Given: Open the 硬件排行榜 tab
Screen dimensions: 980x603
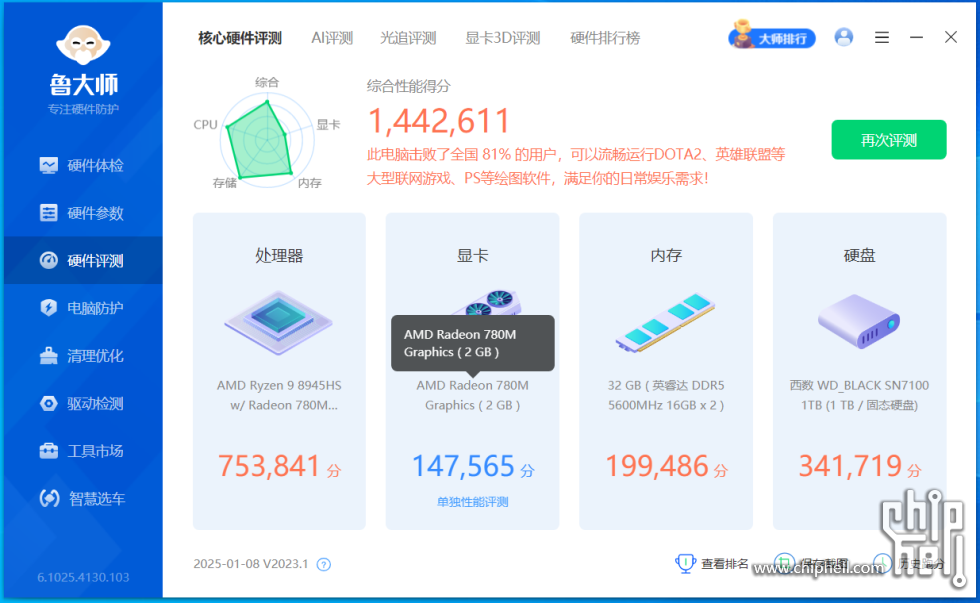Looking at the screenshot, I should 605,38.
